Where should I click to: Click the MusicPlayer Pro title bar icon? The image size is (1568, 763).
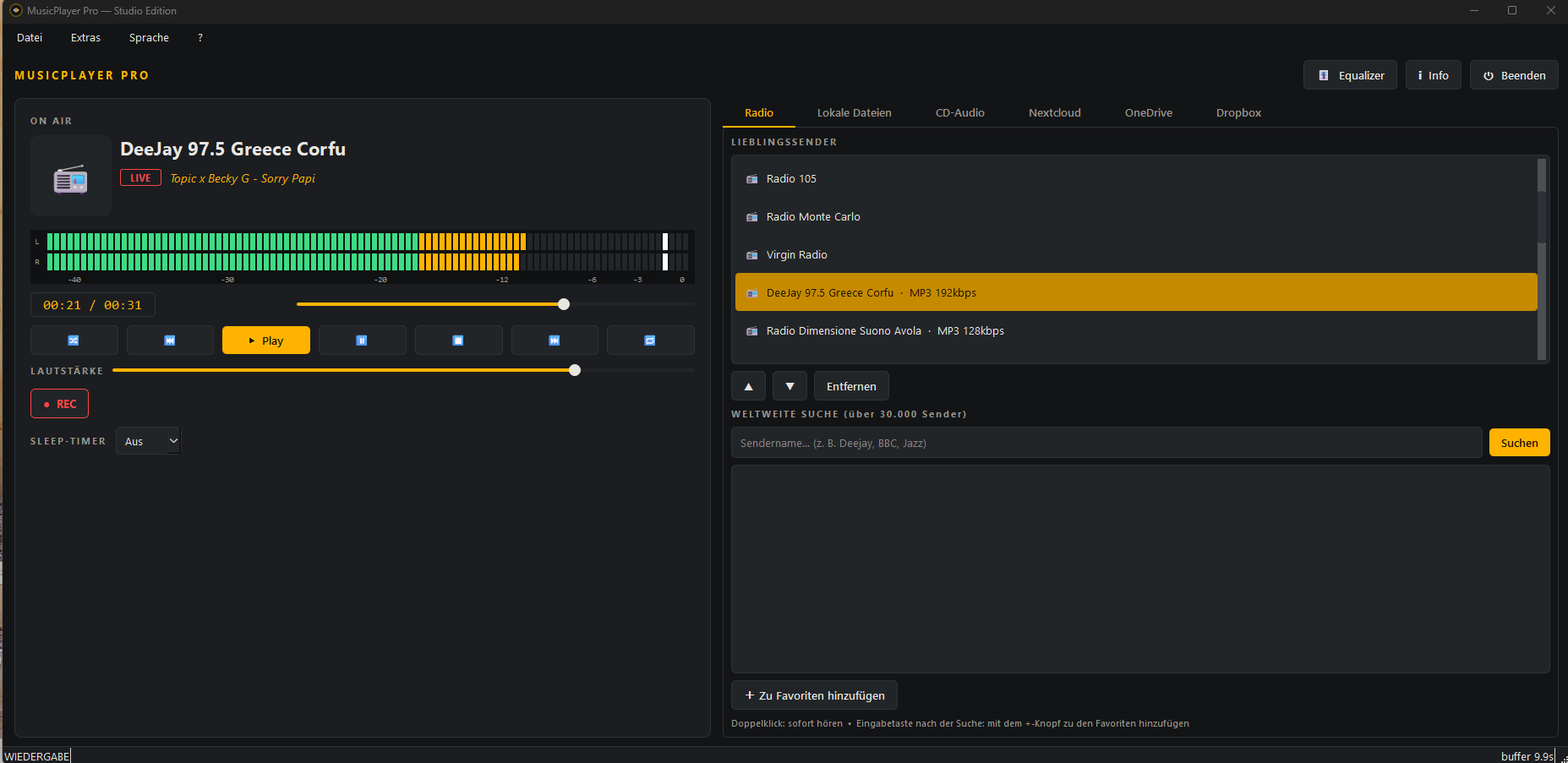click(x=16, y=10)
